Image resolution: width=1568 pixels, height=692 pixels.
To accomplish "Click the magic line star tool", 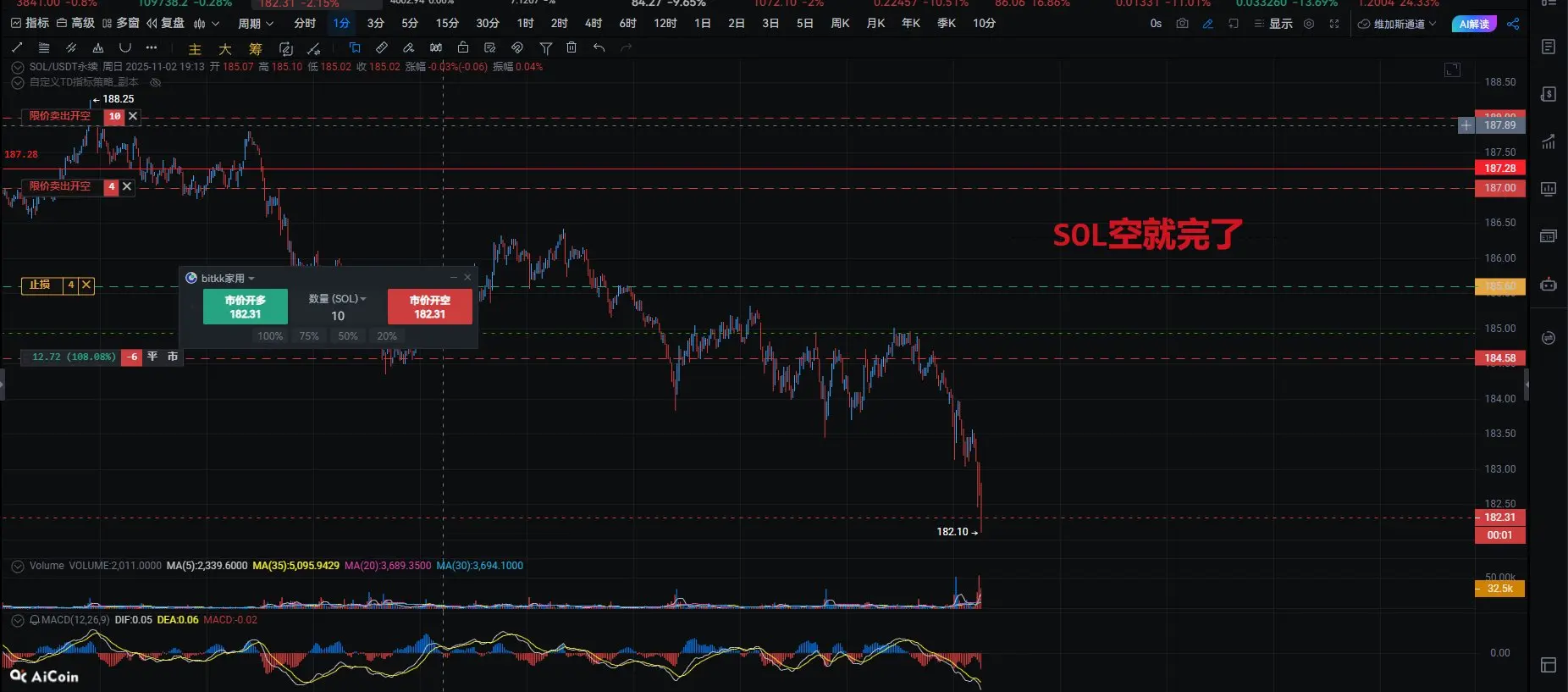I will [314, 48].
